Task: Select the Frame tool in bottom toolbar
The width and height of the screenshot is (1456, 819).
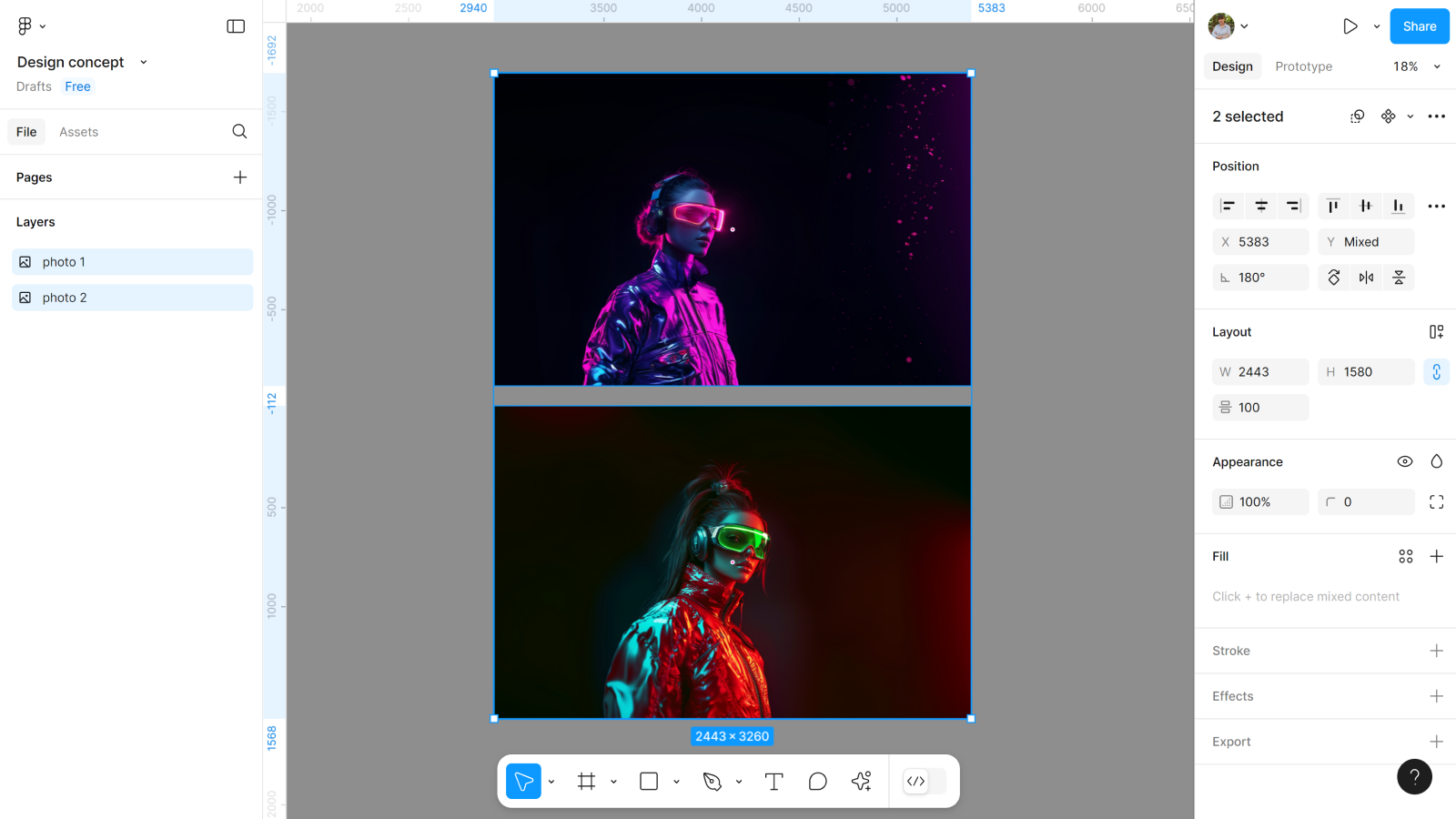Action: [x=586, y=782]
